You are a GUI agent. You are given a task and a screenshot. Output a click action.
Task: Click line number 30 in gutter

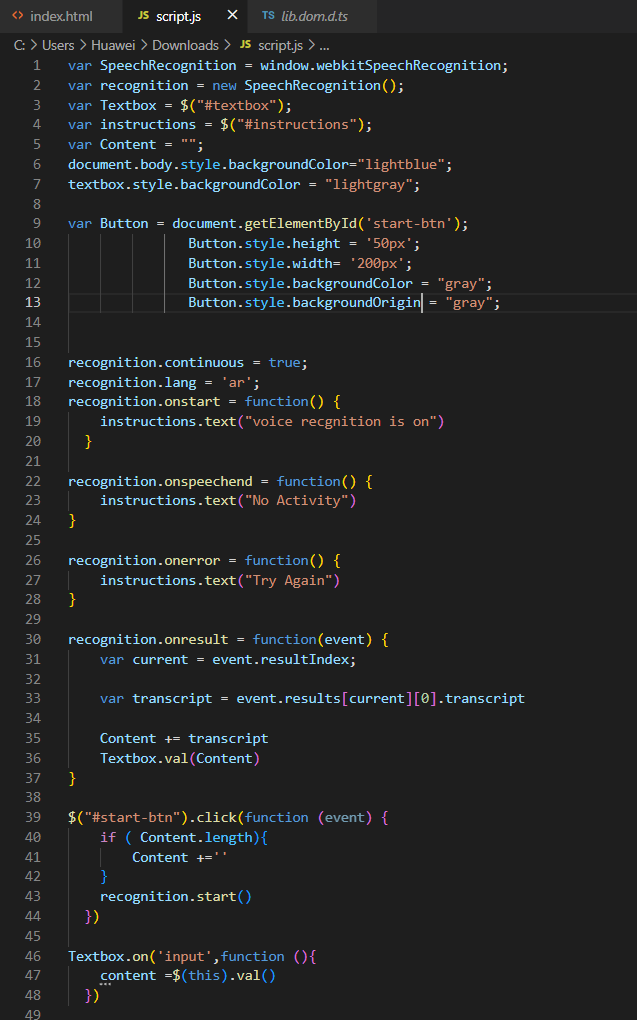[x=33, y=639]
